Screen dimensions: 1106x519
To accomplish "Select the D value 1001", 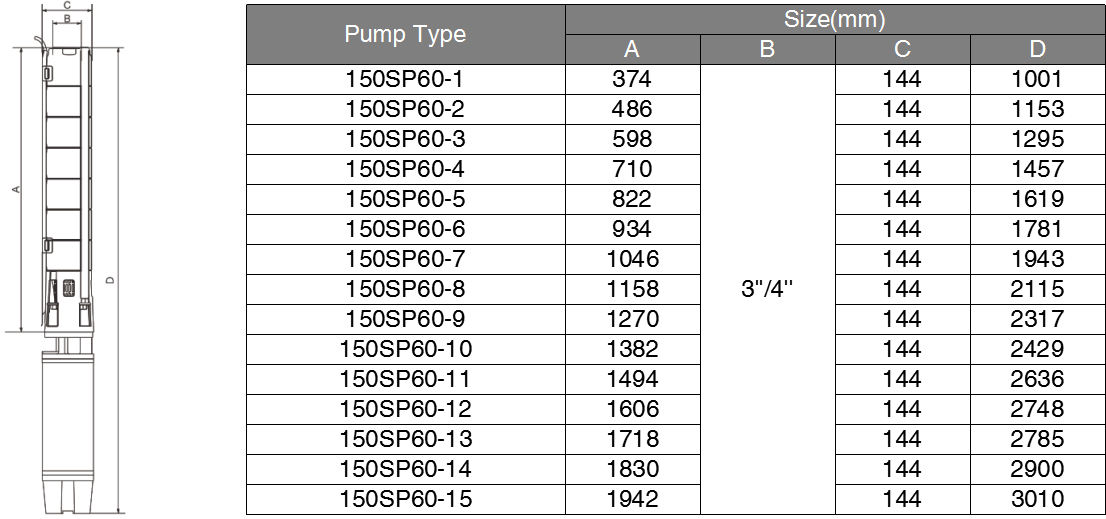I will (1037, 80).
